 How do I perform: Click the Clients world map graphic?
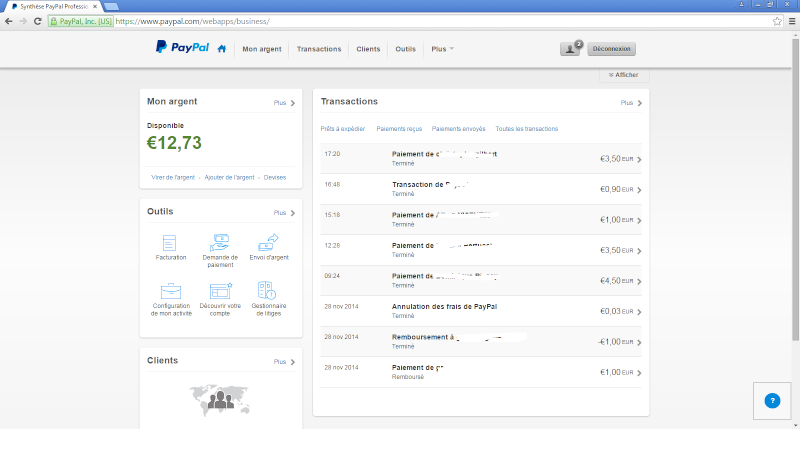pos(220,400)
